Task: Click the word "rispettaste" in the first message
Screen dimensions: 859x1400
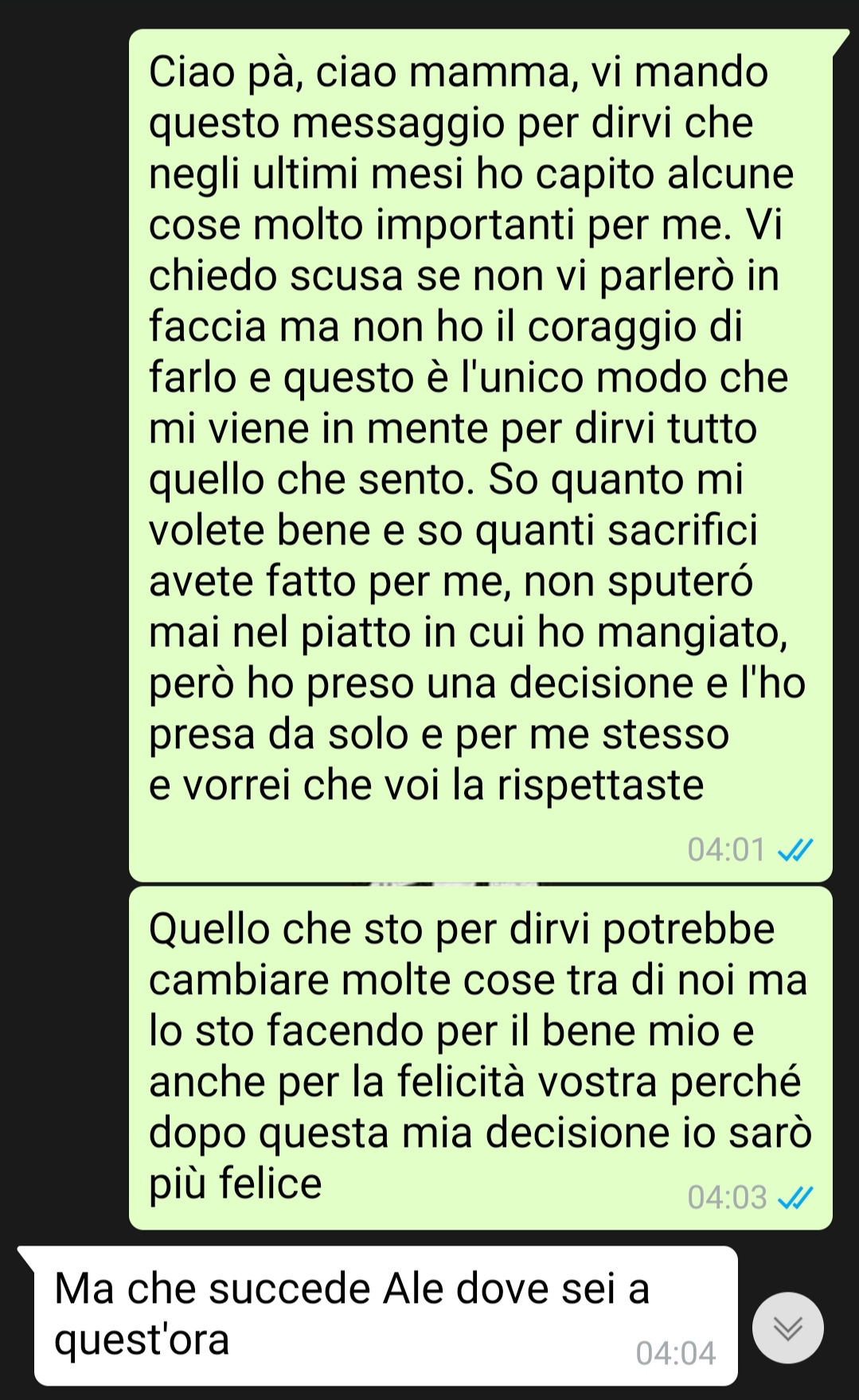Action: tap(601, 786)
